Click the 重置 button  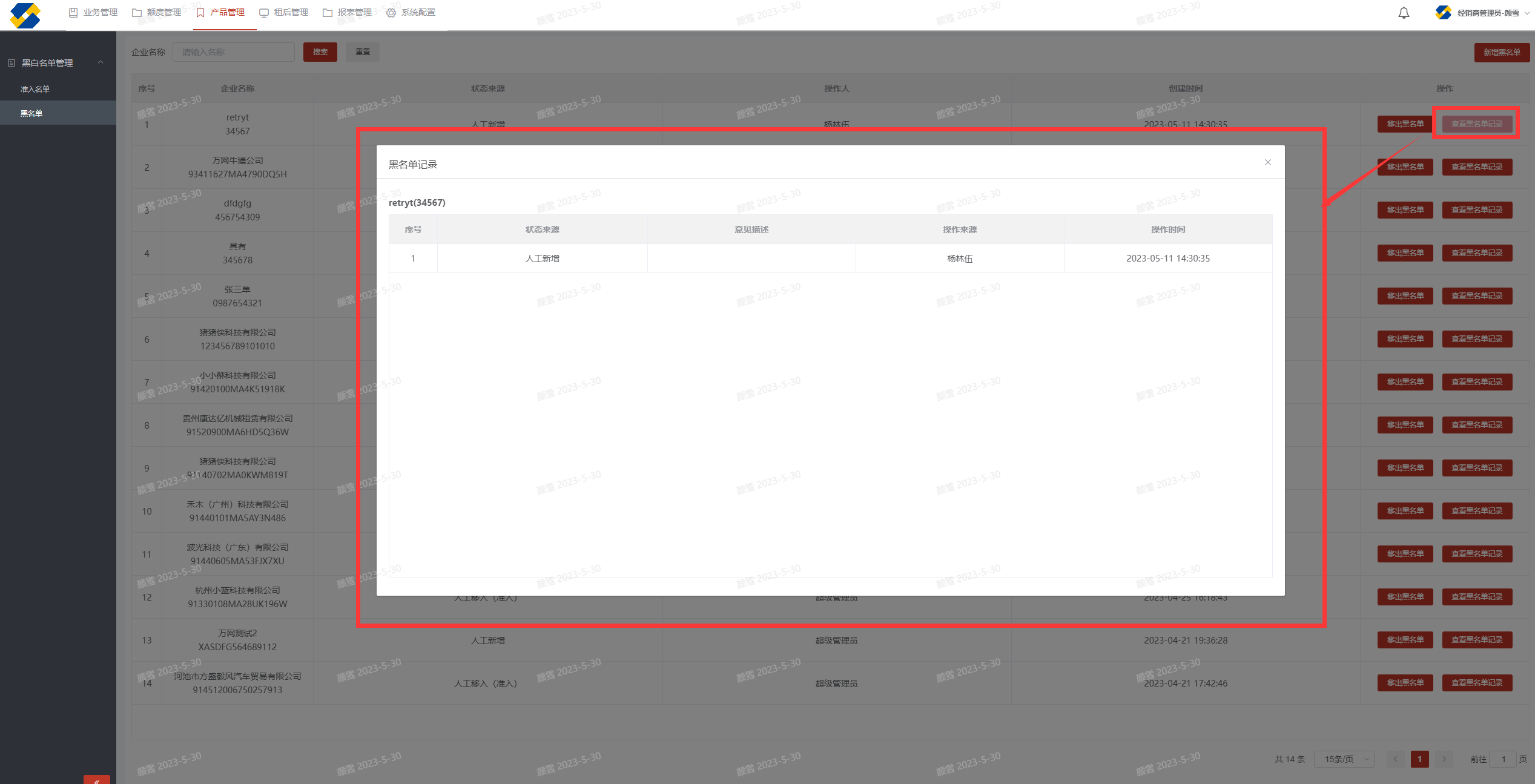coord(363,52)
